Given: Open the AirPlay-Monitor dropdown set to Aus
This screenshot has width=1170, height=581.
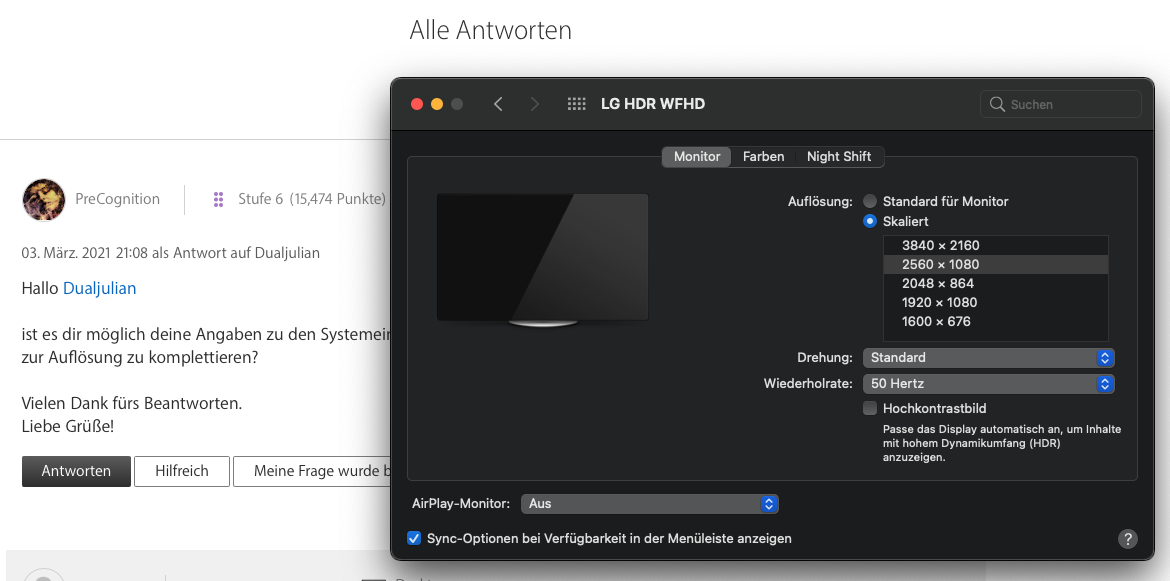Looking at the screenshot, I should coord(649,503).
